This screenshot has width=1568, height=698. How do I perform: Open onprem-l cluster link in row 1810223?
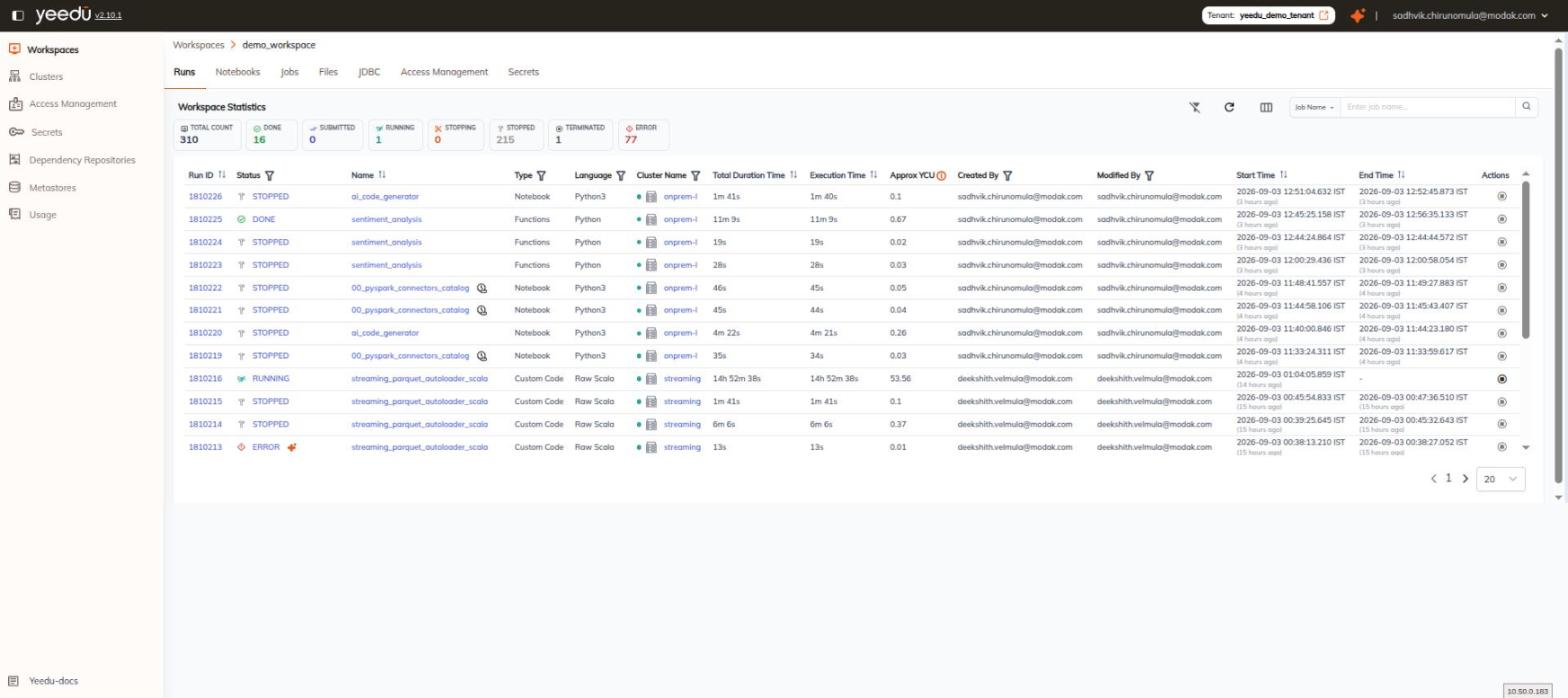click(680, 265)
